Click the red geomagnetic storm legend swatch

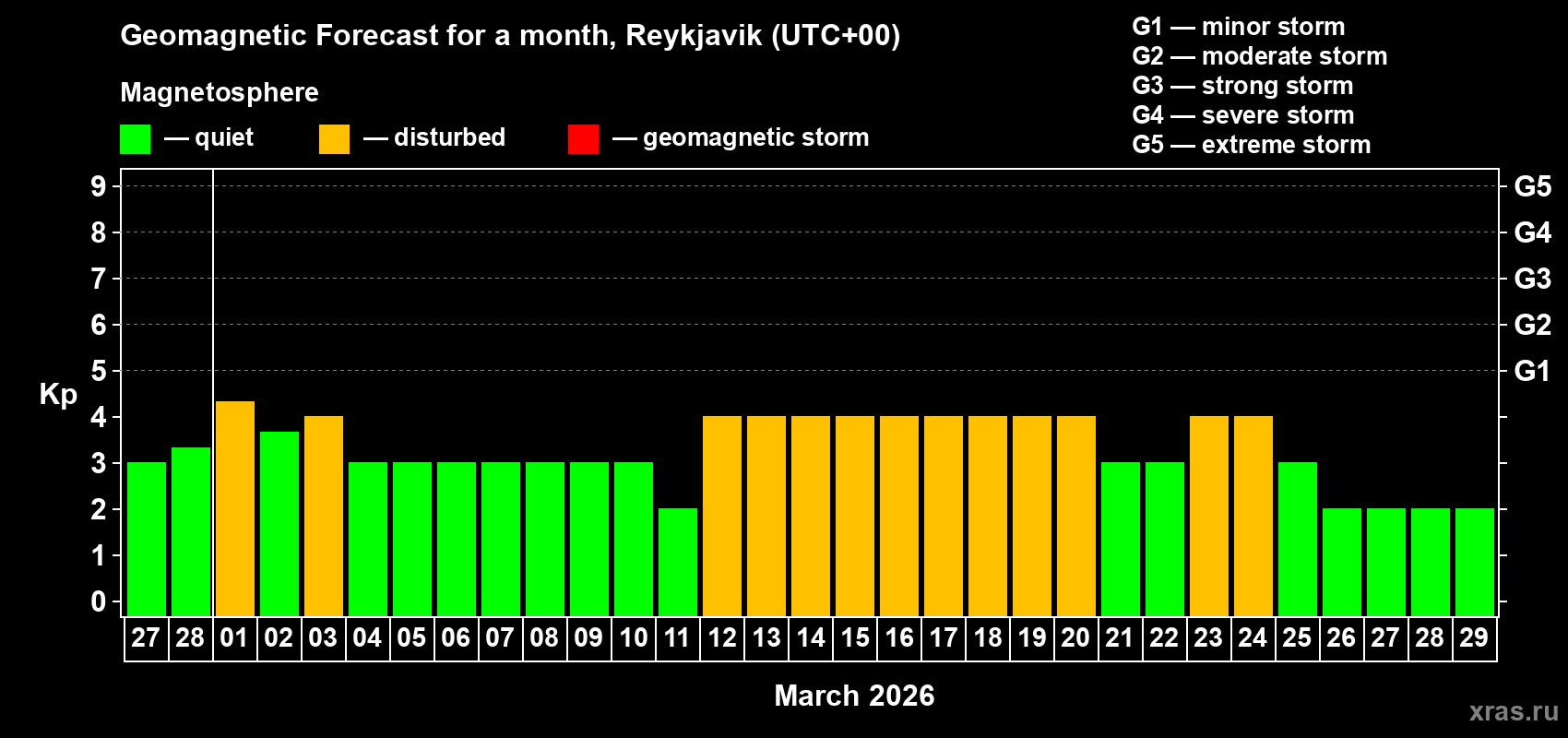click(583, 139)
